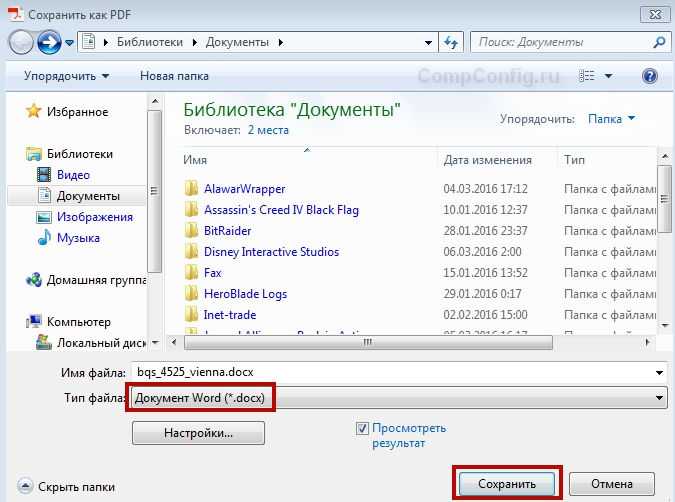Click the forward navigation arrow button

pos(49,42)
